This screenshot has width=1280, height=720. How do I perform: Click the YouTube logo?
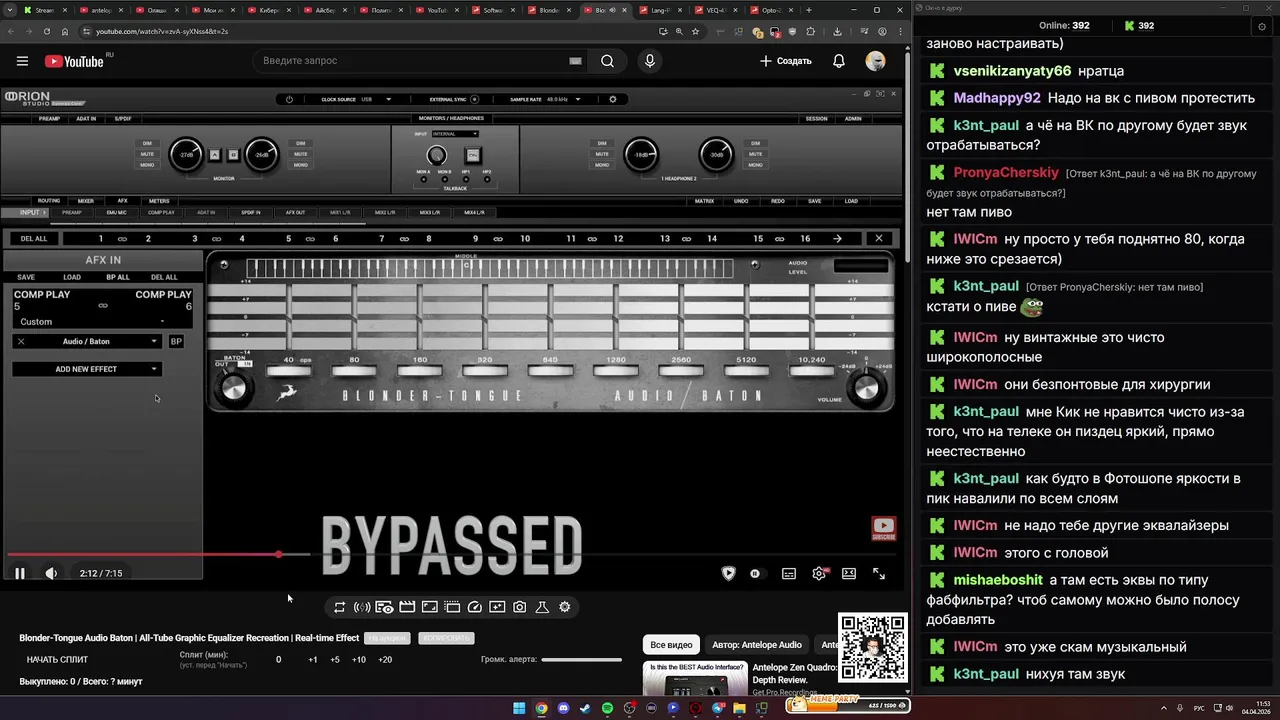pos(74,61)
